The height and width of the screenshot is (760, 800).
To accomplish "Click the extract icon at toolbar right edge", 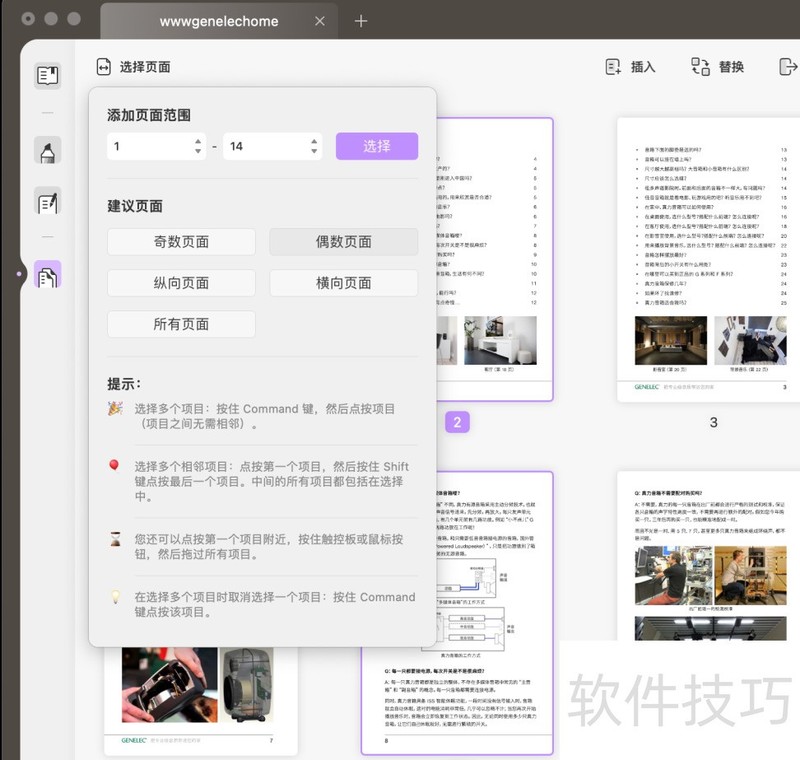I will tap(788, 67).
